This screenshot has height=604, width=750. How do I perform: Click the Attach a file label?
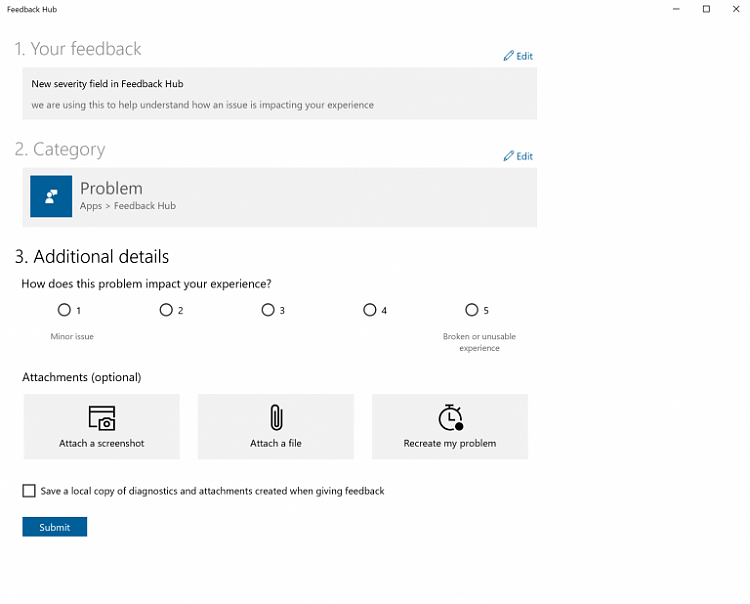[276, 443]
